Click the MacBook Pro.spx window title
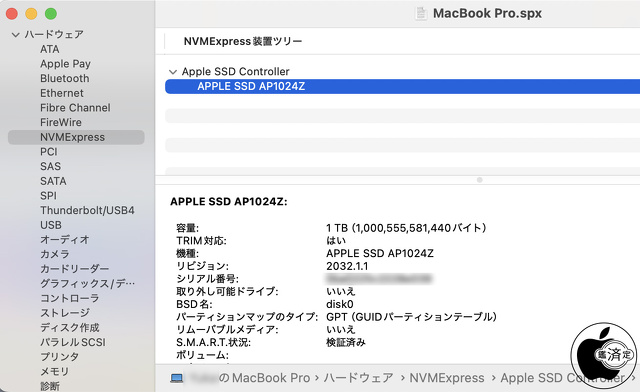640x392 pixels. [487, 13]
